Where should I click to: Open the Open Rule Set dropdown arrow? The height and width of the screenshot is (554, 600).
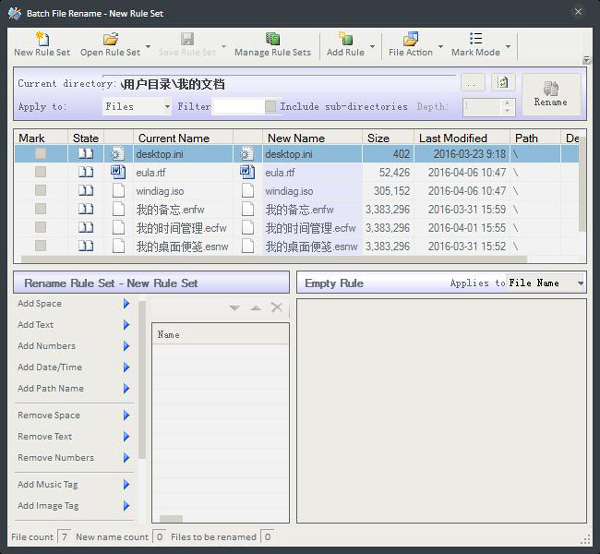pyautogui.click(x=148, y=46)
